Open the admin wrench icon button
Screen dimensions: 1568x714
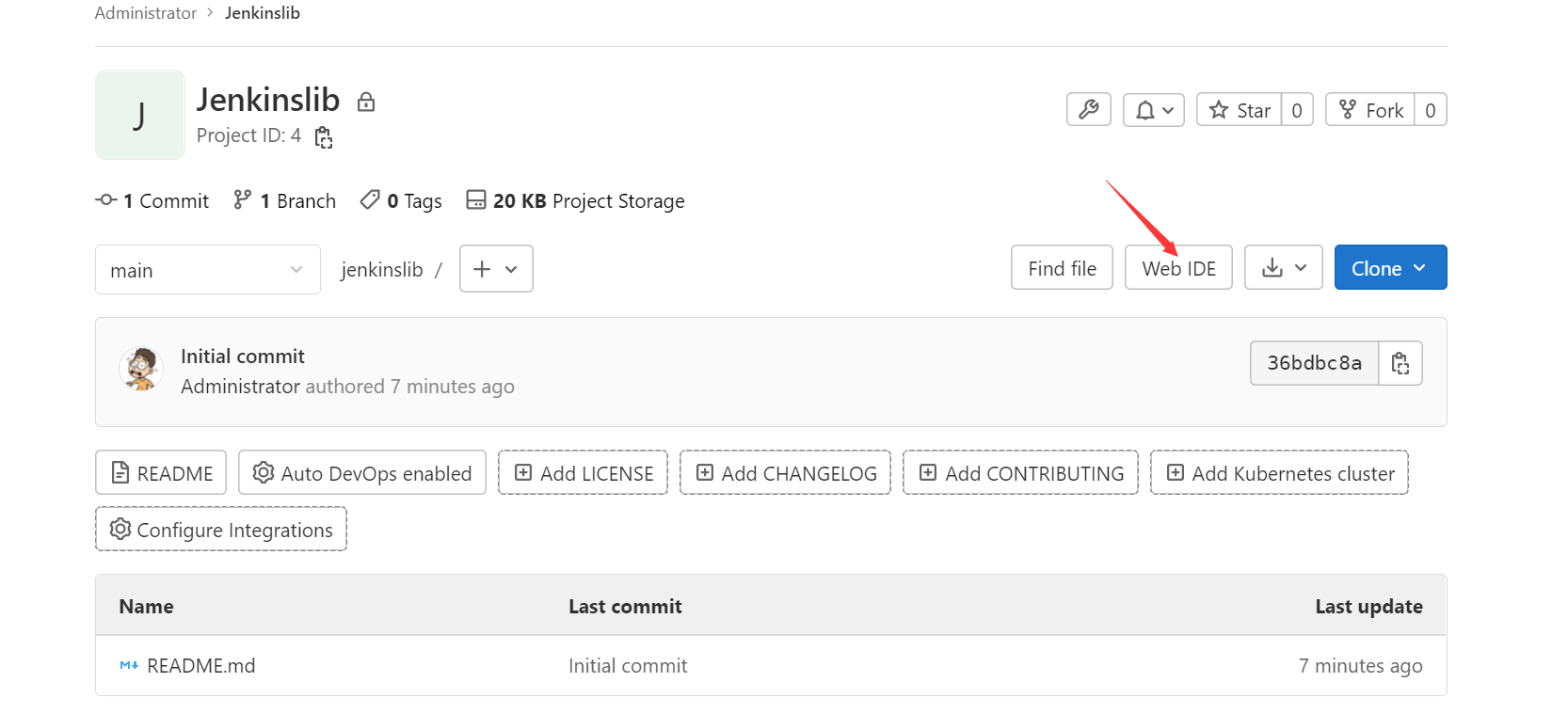(x=1089, y=110)
